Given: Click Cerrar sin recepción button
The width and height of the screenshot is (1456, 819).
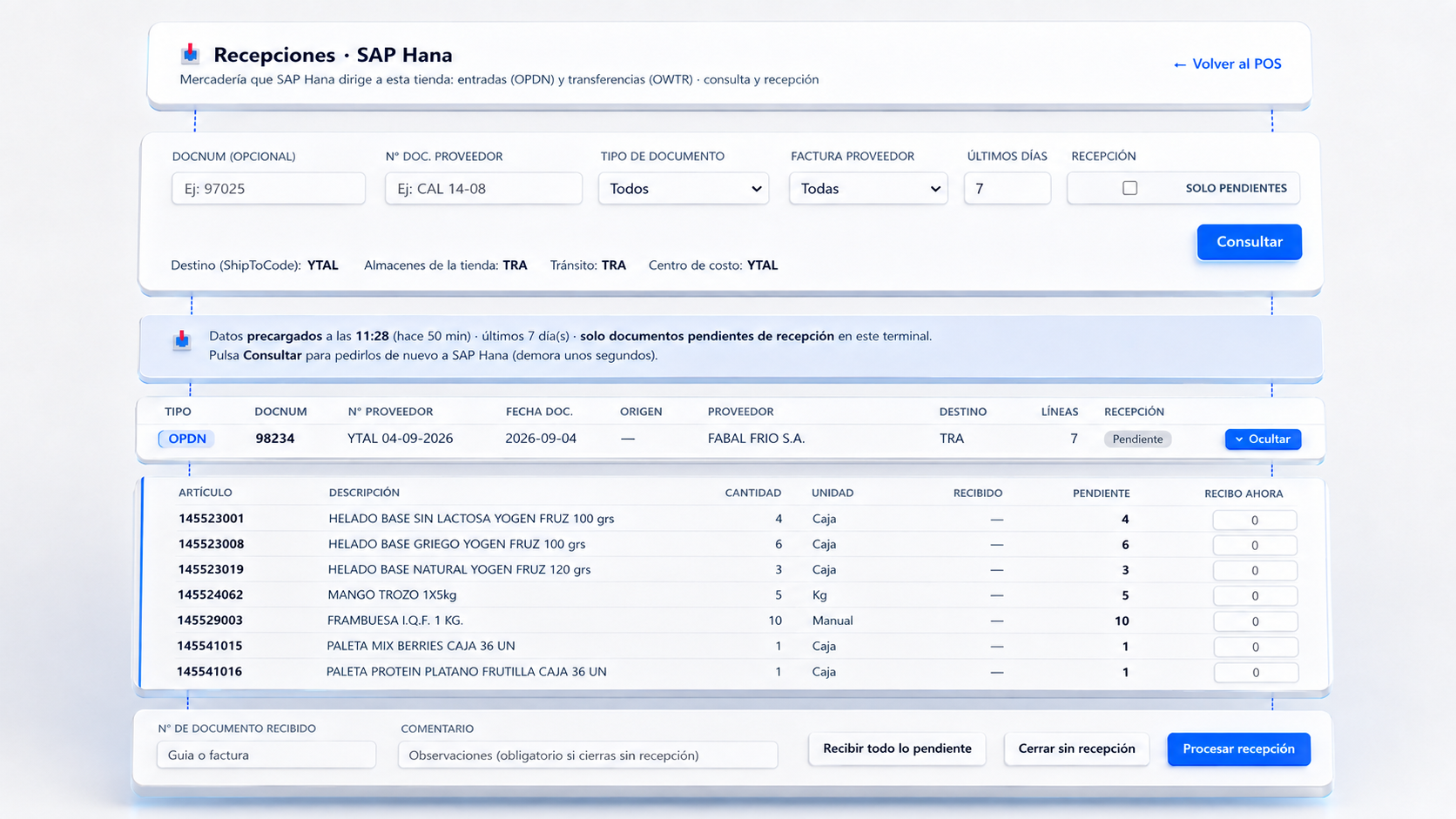Looking at the screenshot, I should pos(1076,749).
